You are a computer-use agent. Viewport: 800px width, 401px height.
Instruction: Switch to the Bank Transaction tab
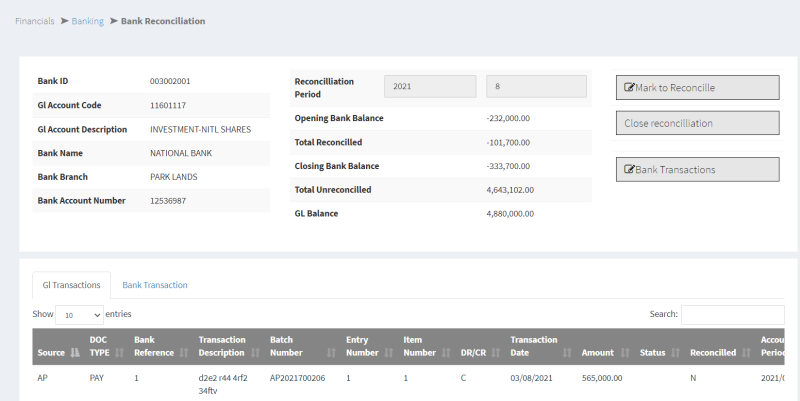coord(155,285)
